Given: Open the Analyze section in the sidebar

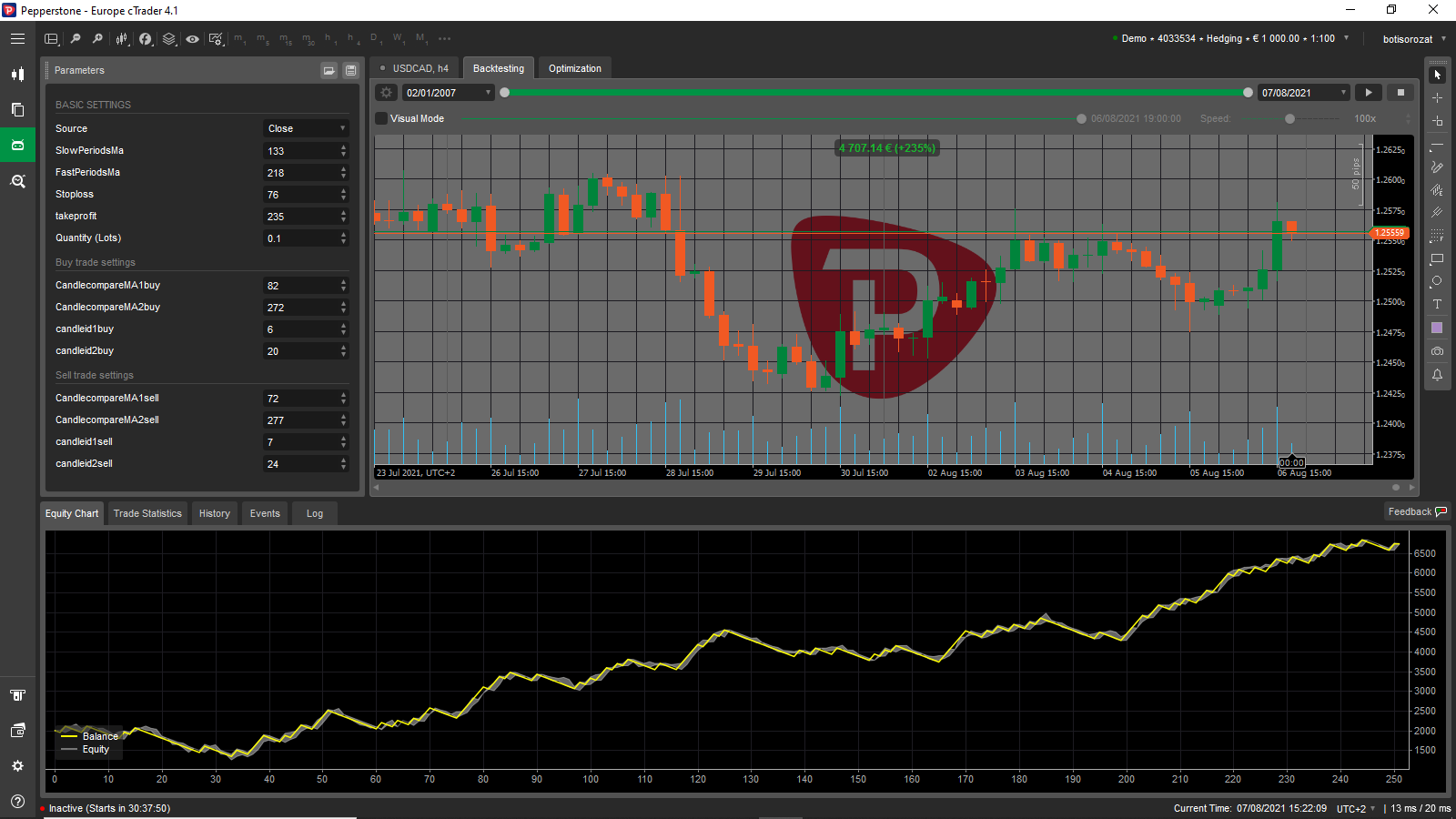Looking at the screenshot, I should pos(17,181).
